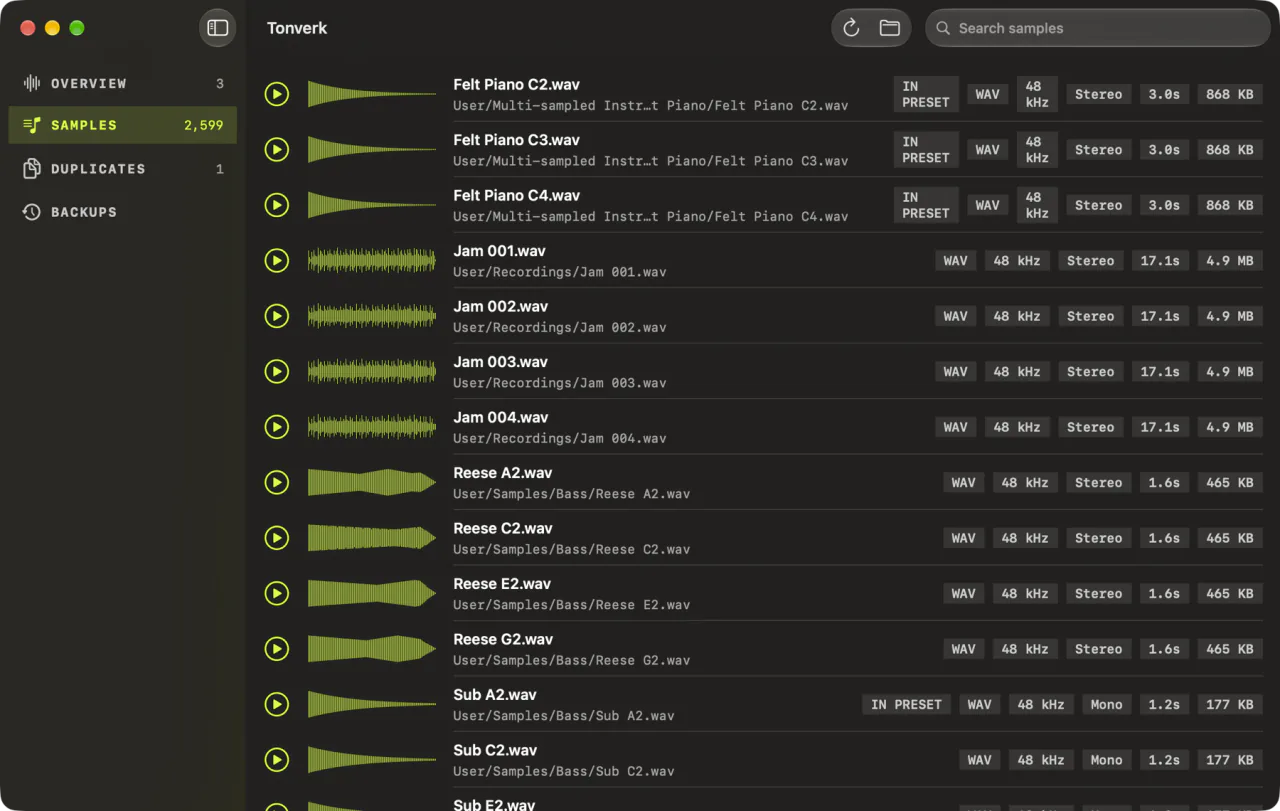Play Felt Piano C2.wav preview
Viewport: 1280px width, 811px height.
pyautogui.click(x=277, y=94)
